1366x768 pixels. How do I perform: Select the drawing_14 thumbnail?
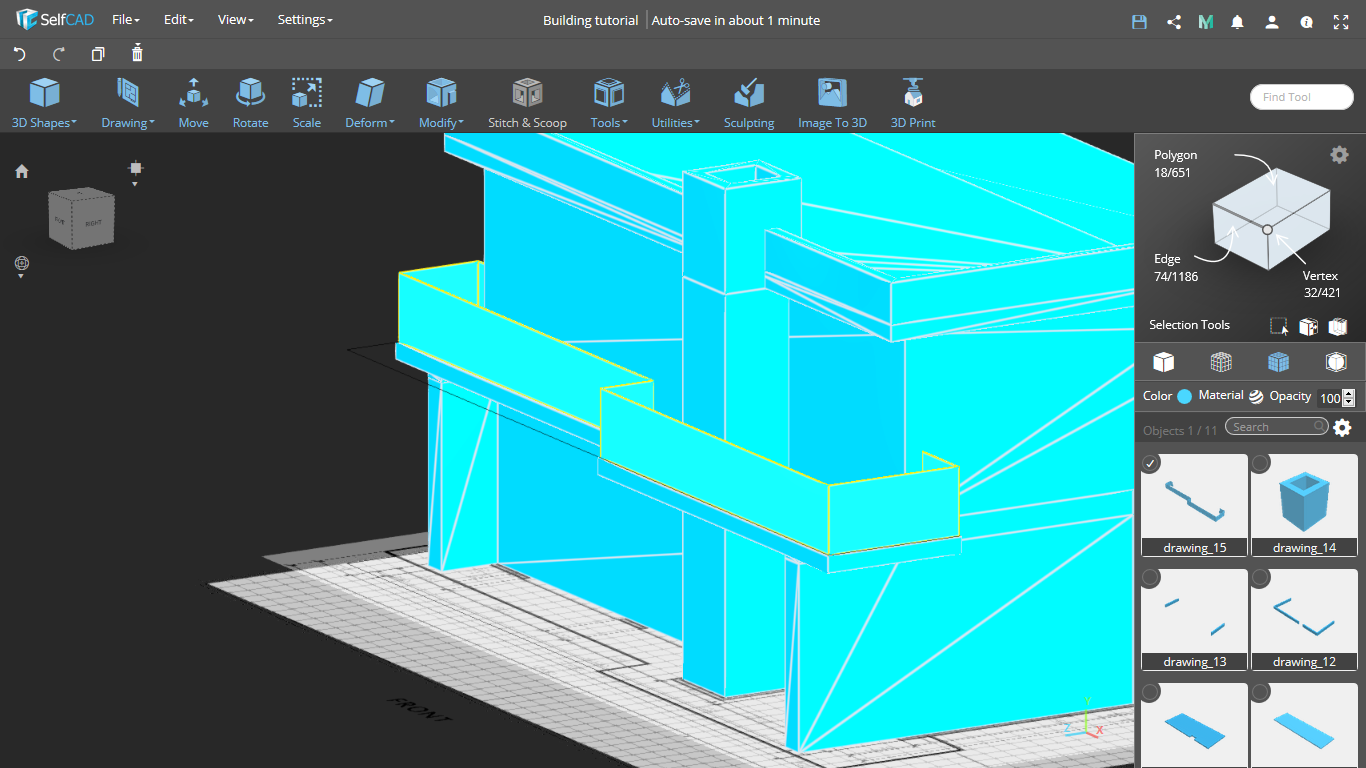pos(1304,505)
